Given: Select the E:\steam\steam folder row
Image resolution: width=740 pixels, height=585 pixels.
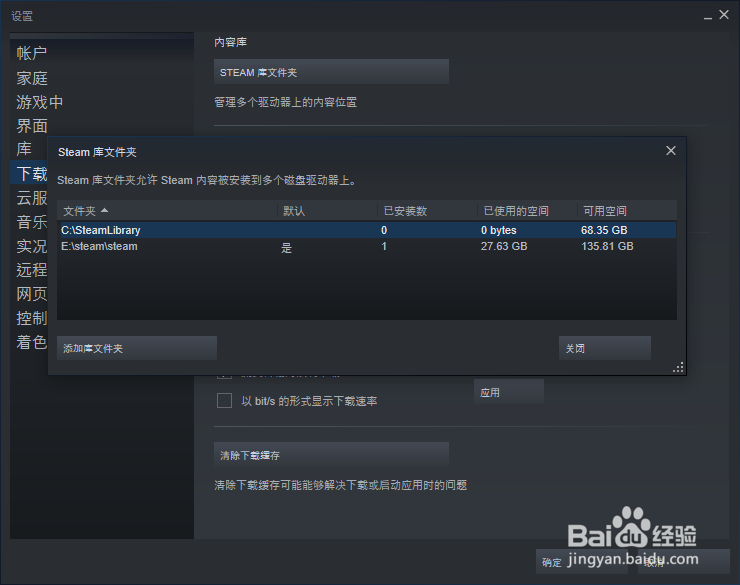Looking at the screenshot, I should [367, 246].
